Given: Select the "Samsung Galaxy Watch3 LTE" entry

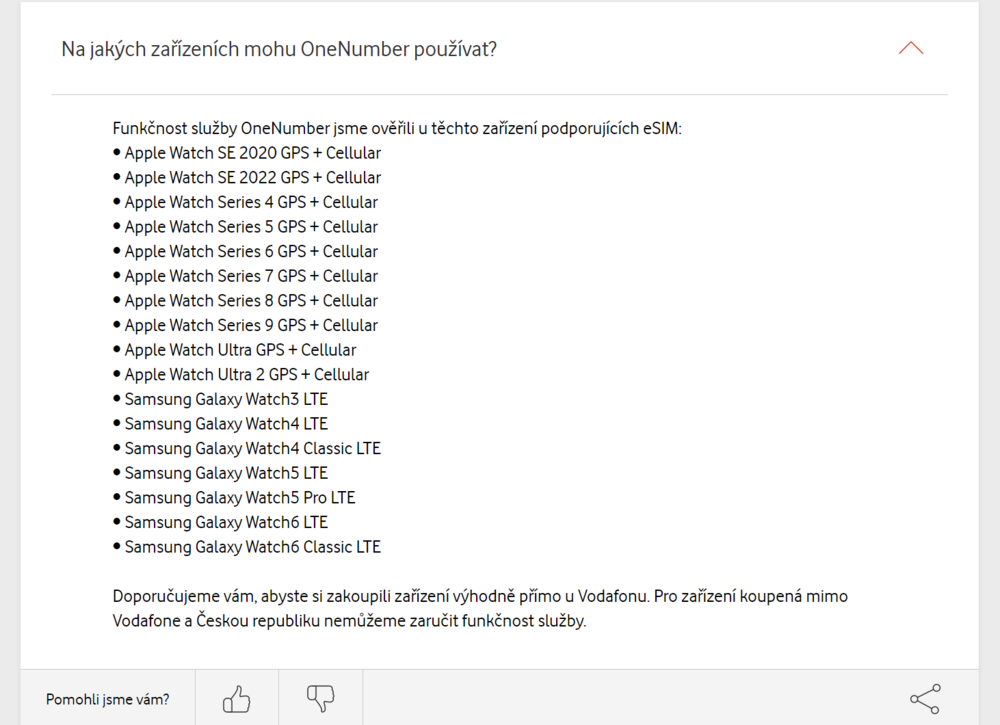Looking at the screenshot, I should pos(226,399).
